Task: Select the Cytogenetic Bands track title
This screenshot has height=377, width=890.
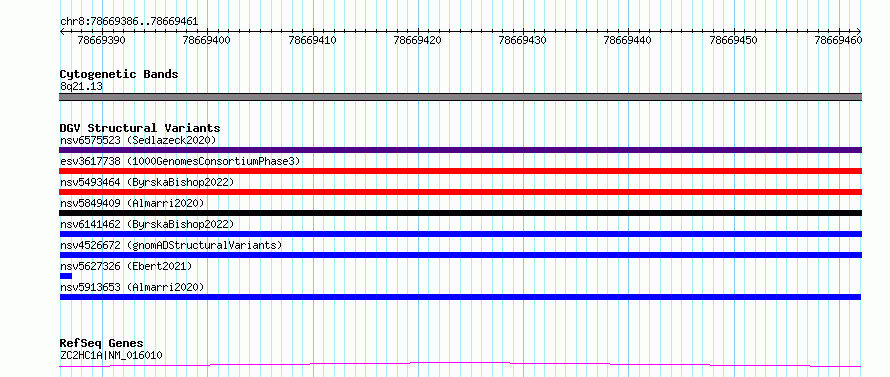Action: (119, 74)
